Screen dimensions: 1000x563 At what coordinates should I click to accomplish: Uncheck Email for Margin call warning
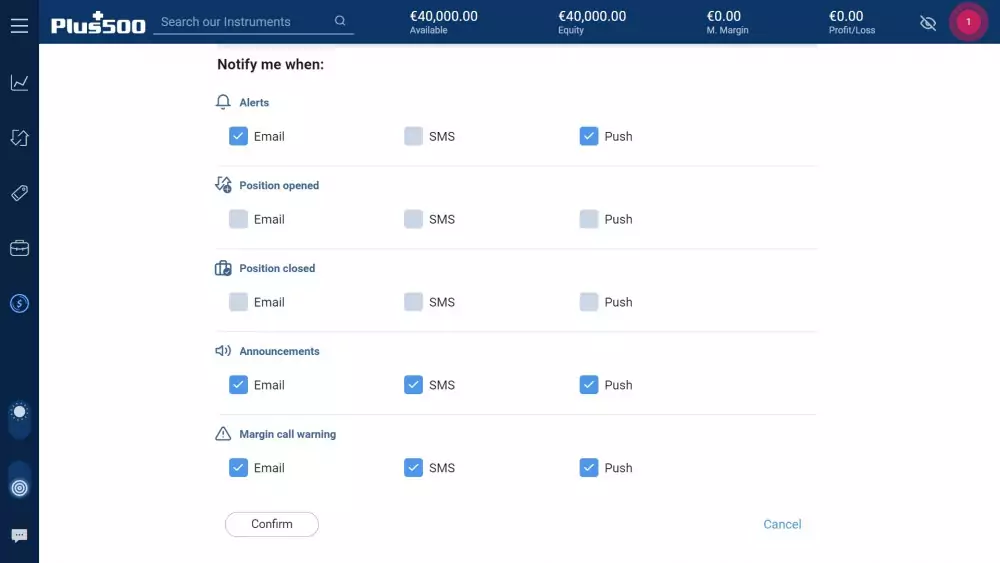coord(238,467)
